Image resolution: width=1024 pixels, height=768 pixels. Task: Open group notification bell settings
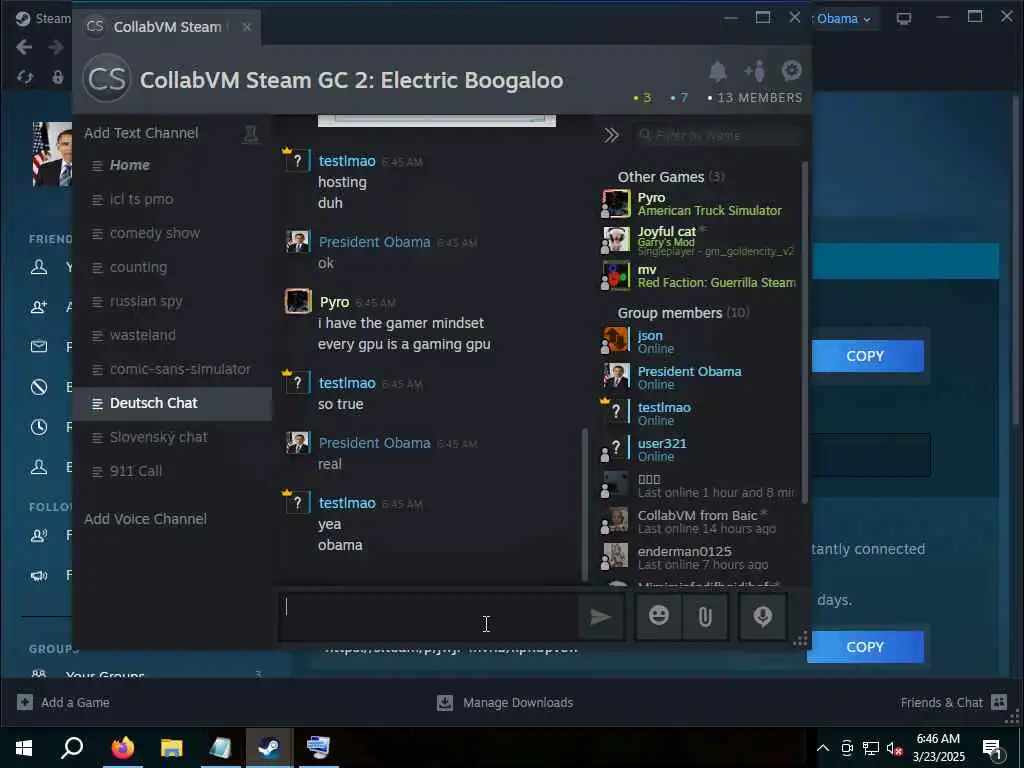718,71
